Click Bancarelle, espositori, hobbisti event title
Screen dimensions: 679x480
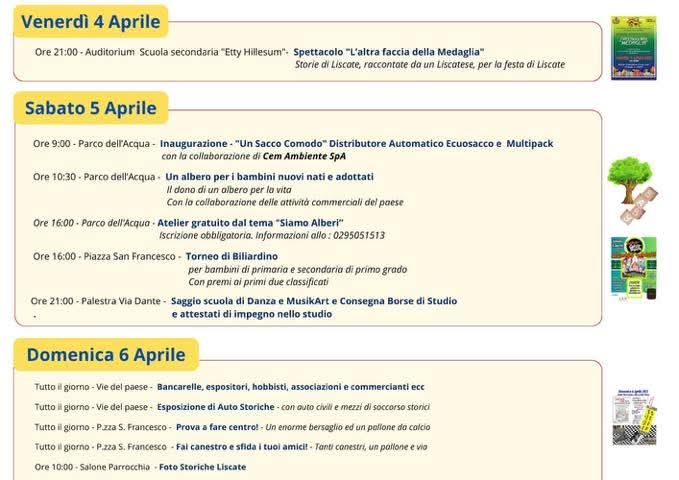click(291, 387)
